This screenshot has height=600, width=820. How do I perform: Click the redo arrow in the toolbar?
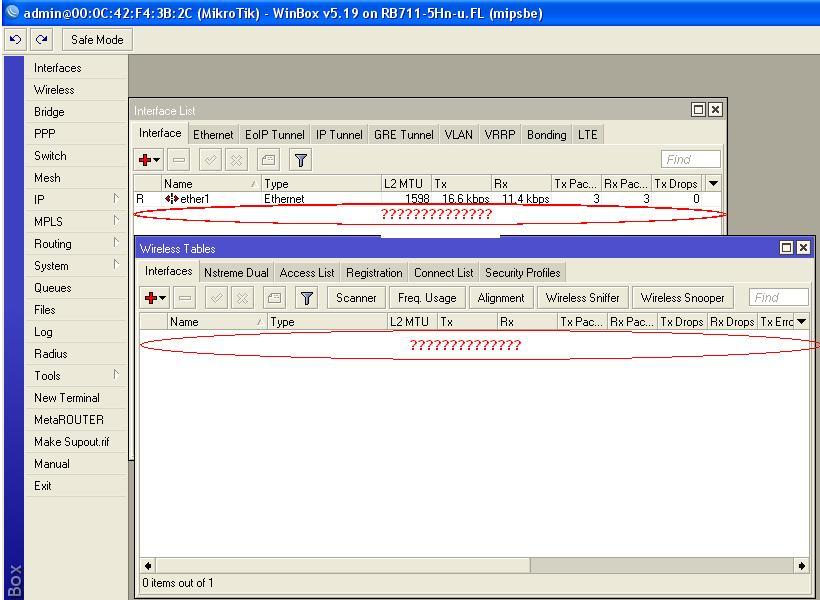40,39
